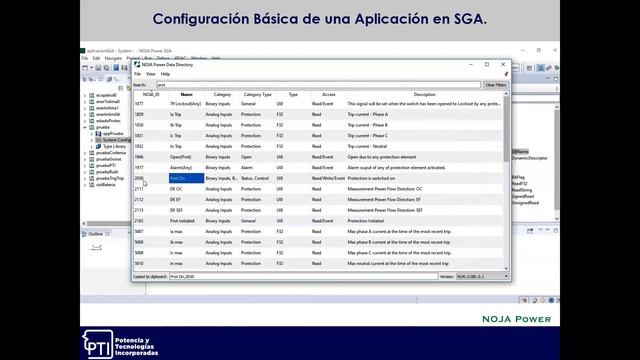Sort by the Name column header
This screenshot has width=640, height=360.
[x=186, y=94]
